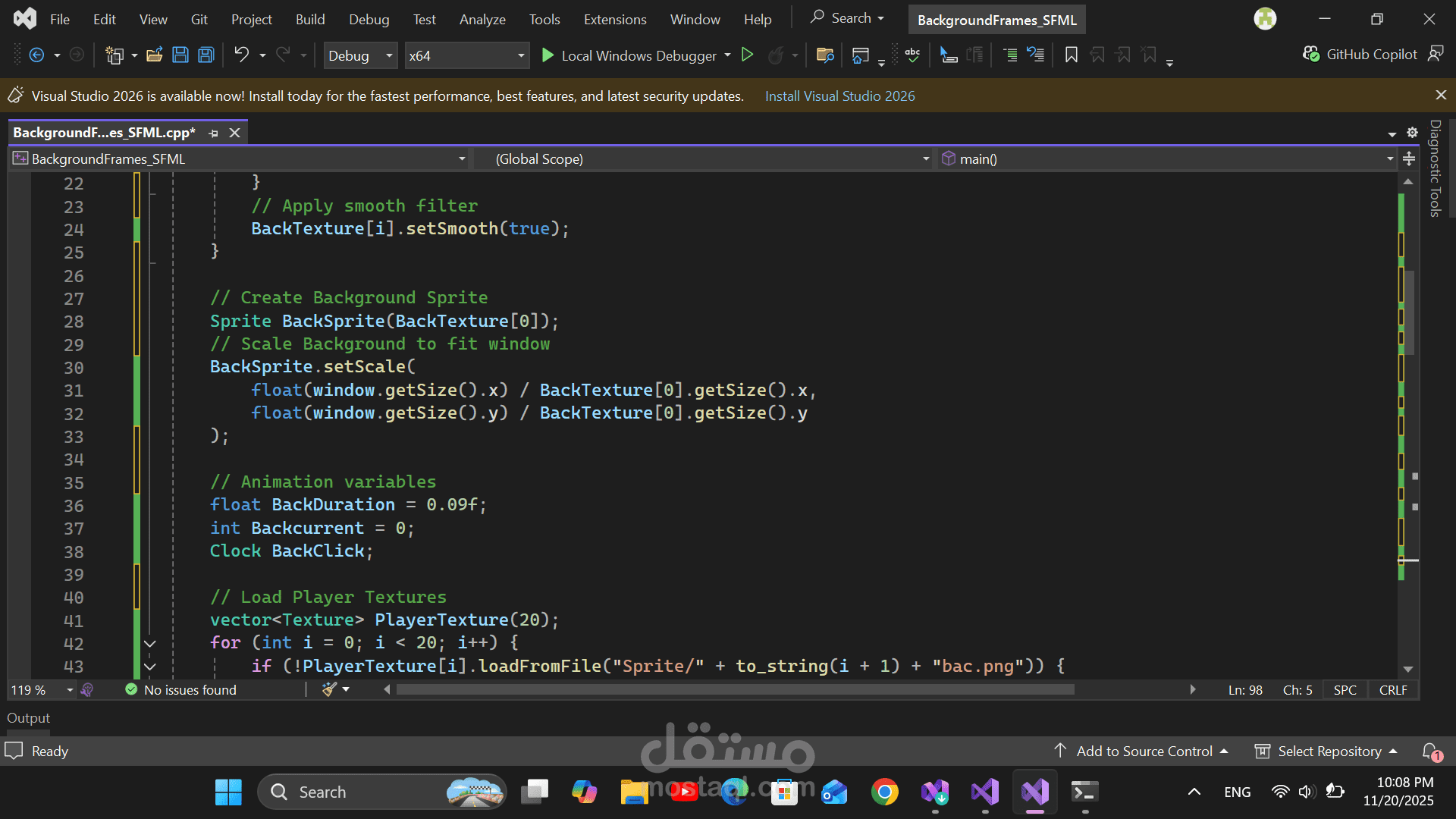Collapse the for loop at line 42

150,643
